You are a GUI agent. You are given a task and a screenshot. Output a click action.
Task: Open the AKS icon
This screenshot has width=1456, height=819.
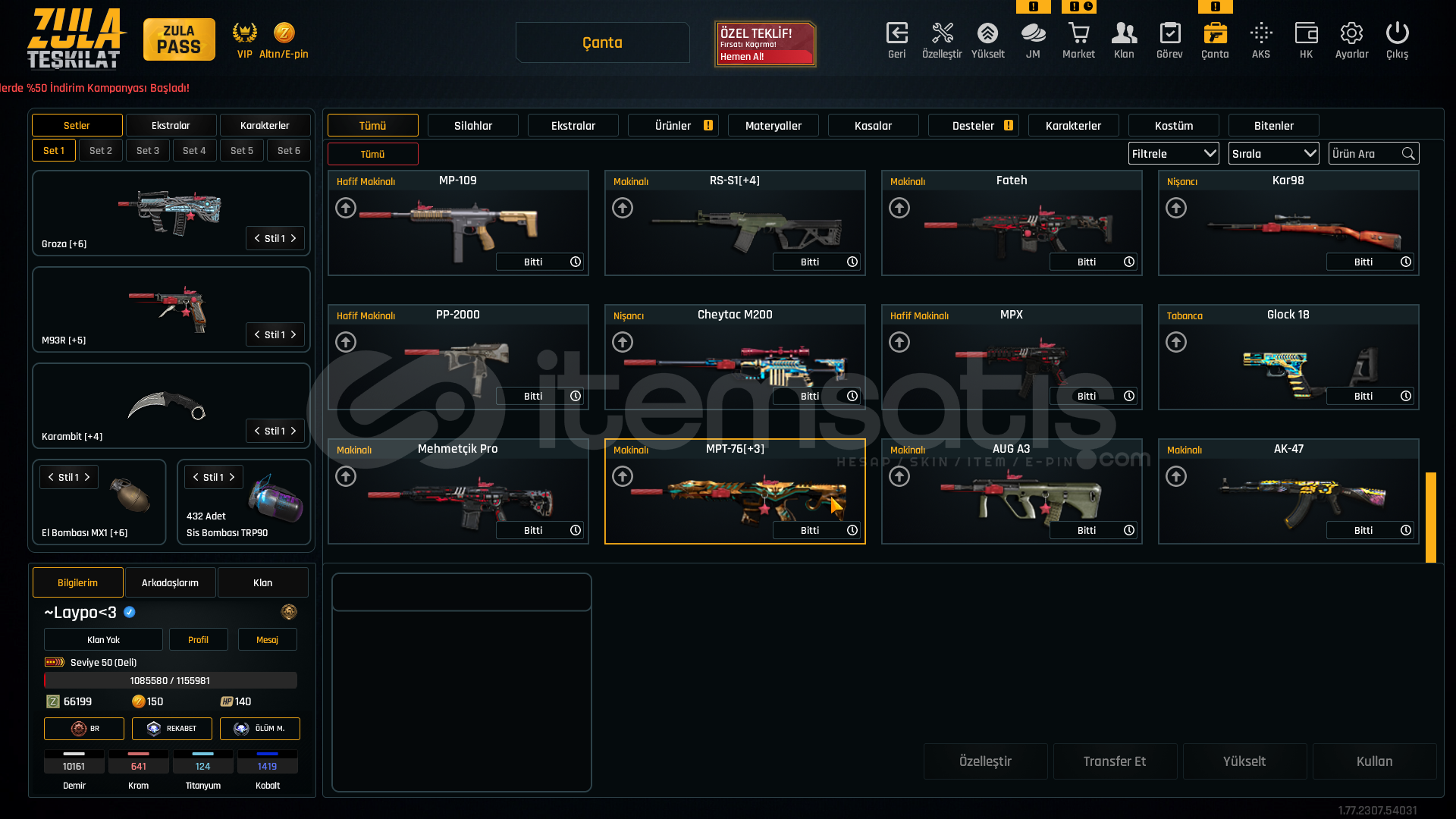click(1261, 33)
